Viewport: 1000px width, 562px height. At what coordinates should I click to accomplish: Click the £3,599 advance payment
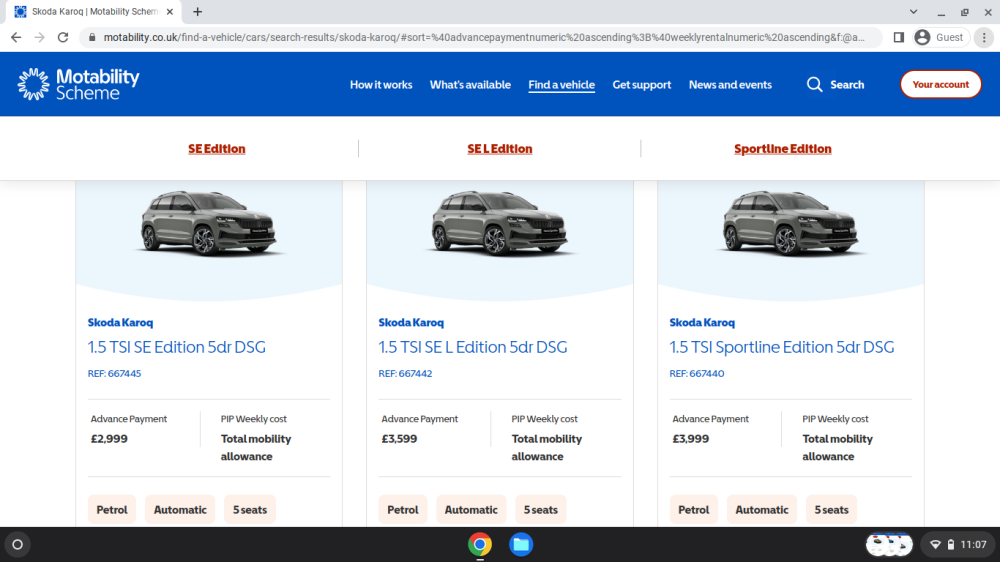click(399, 439)
